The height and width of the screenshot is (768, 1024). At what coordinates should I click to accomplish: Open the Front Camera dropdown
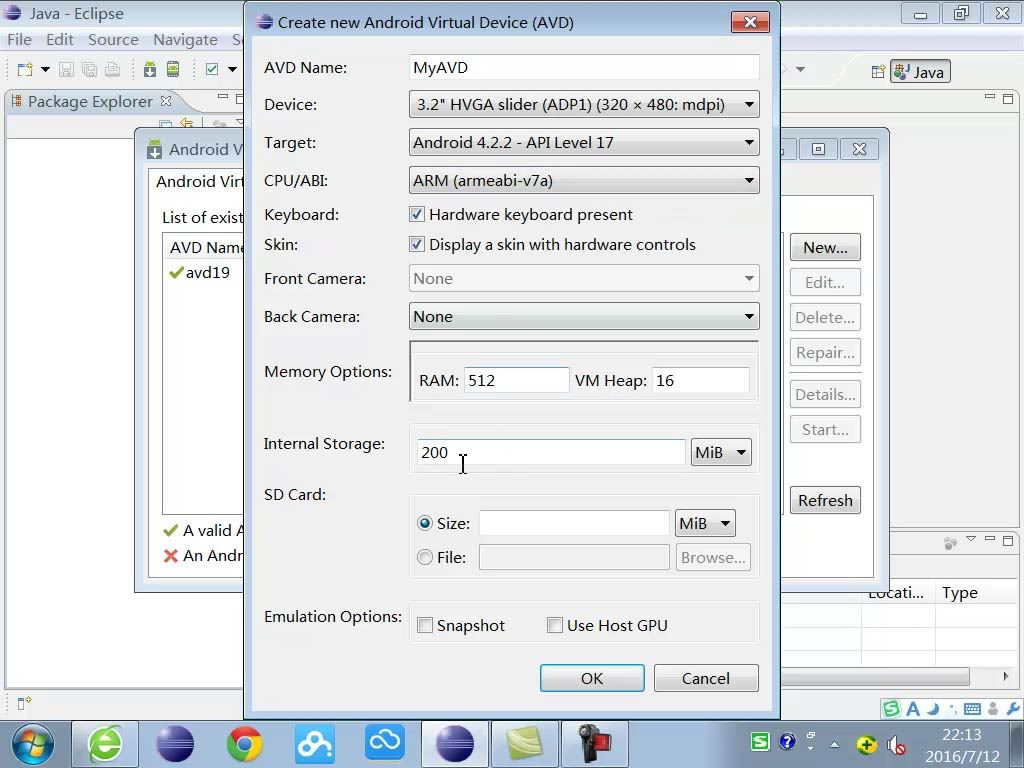pyautogui.click(x=584, y=278)
